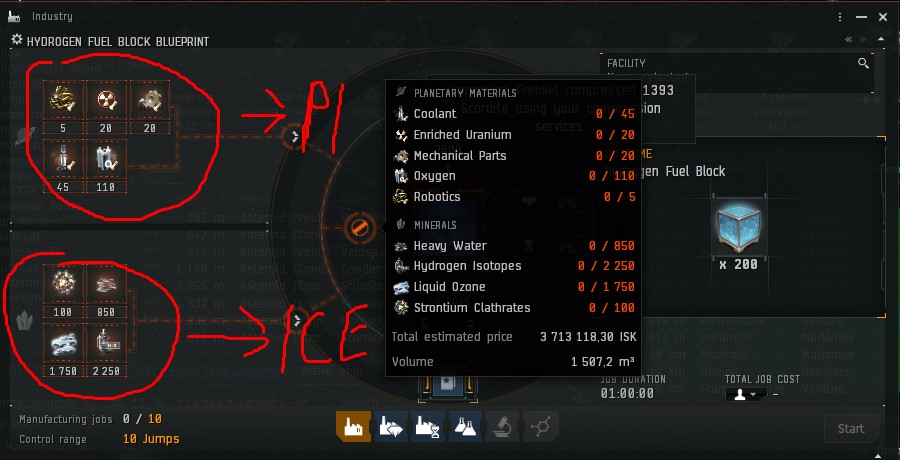
Task: Select the Material Efficiency research icon
Action: 390,427
